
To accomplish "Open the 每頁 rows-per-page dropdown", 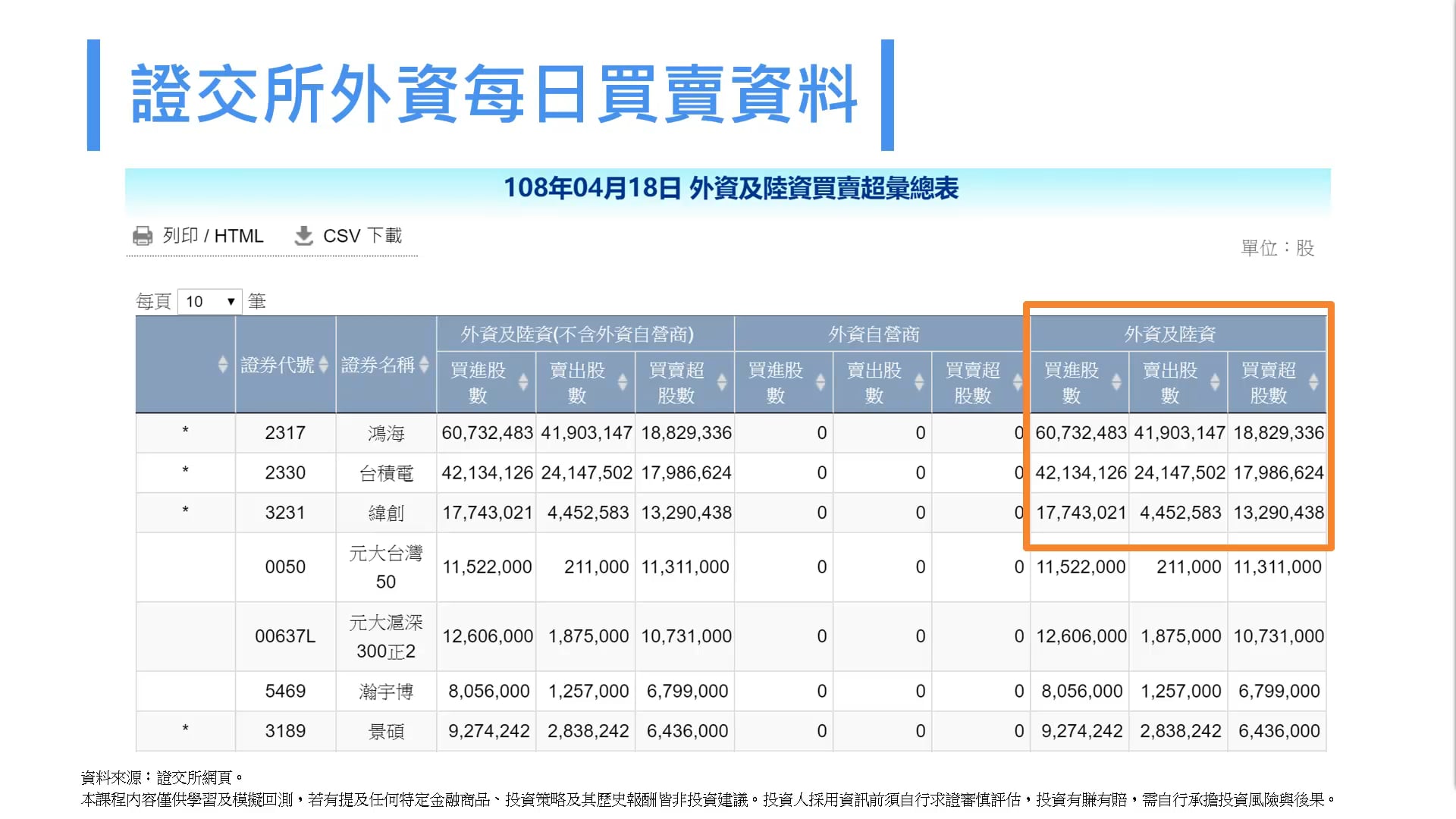I will click(210, 302).
